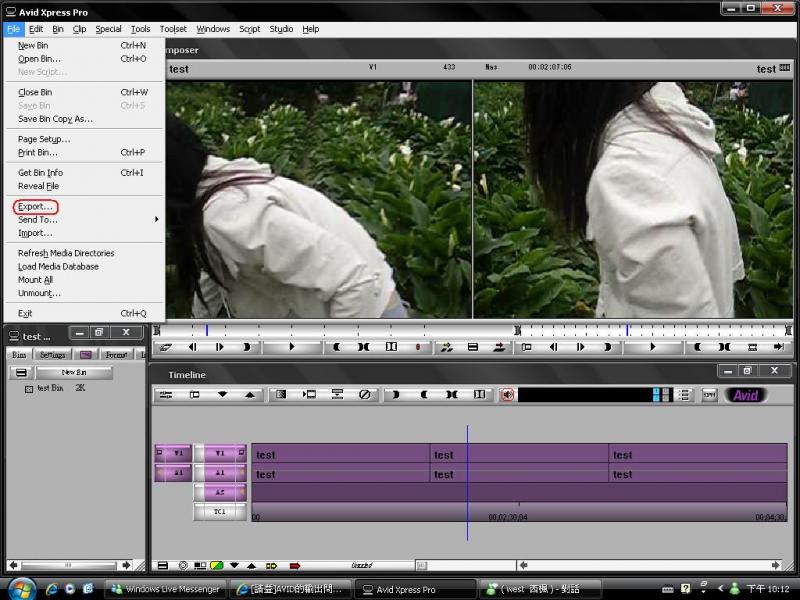Click the yellow segment mode arrow at timeline bottom
The image size is (800, 600).
(270, 566)
